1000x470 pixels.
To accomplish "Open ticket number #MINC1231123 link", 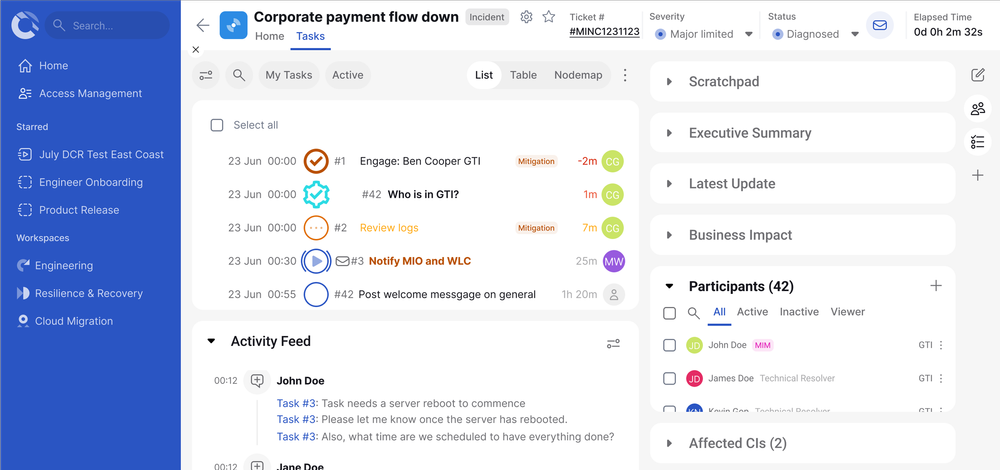I will click(x=604, y=32).
